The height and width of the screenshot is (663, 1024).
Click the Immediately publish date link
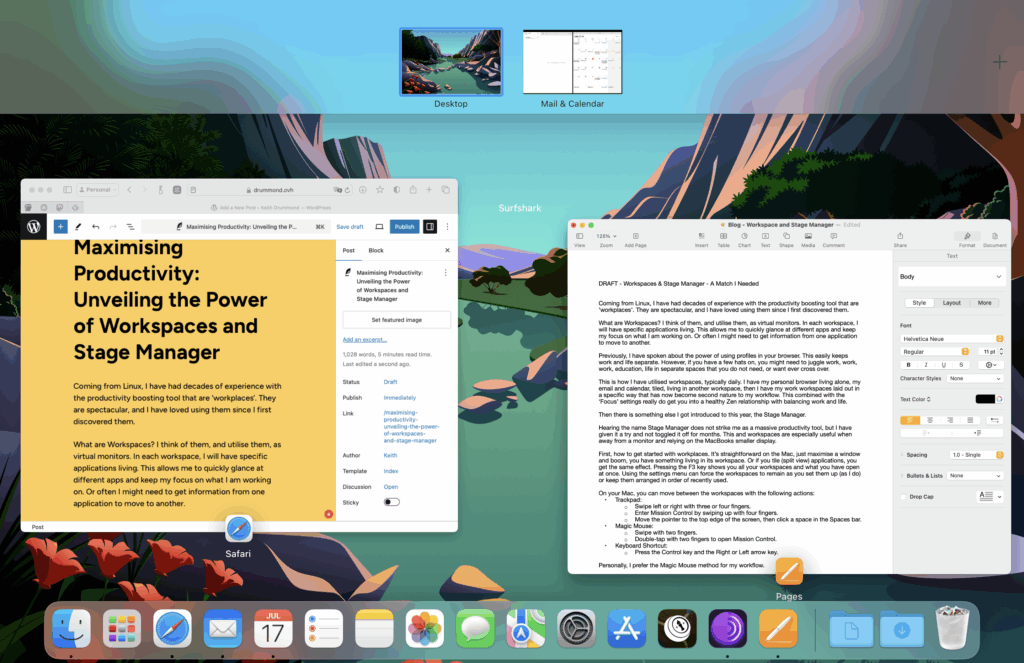[x=400, y=398]
